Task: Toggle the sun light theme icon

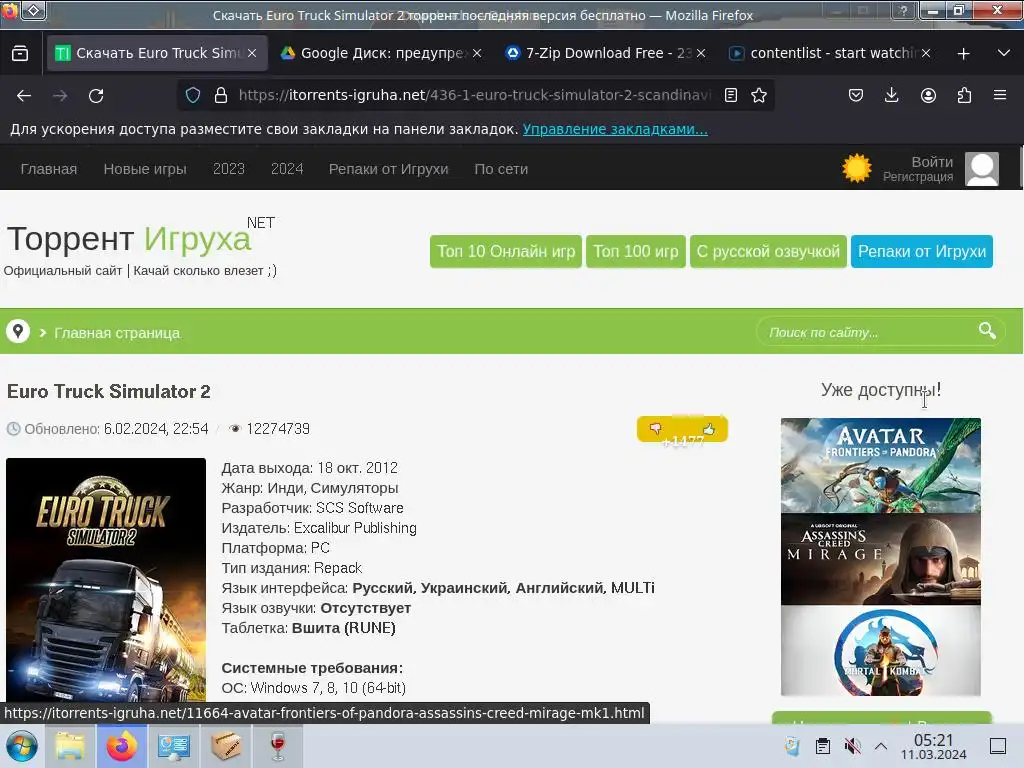Action: pos(857,168)
